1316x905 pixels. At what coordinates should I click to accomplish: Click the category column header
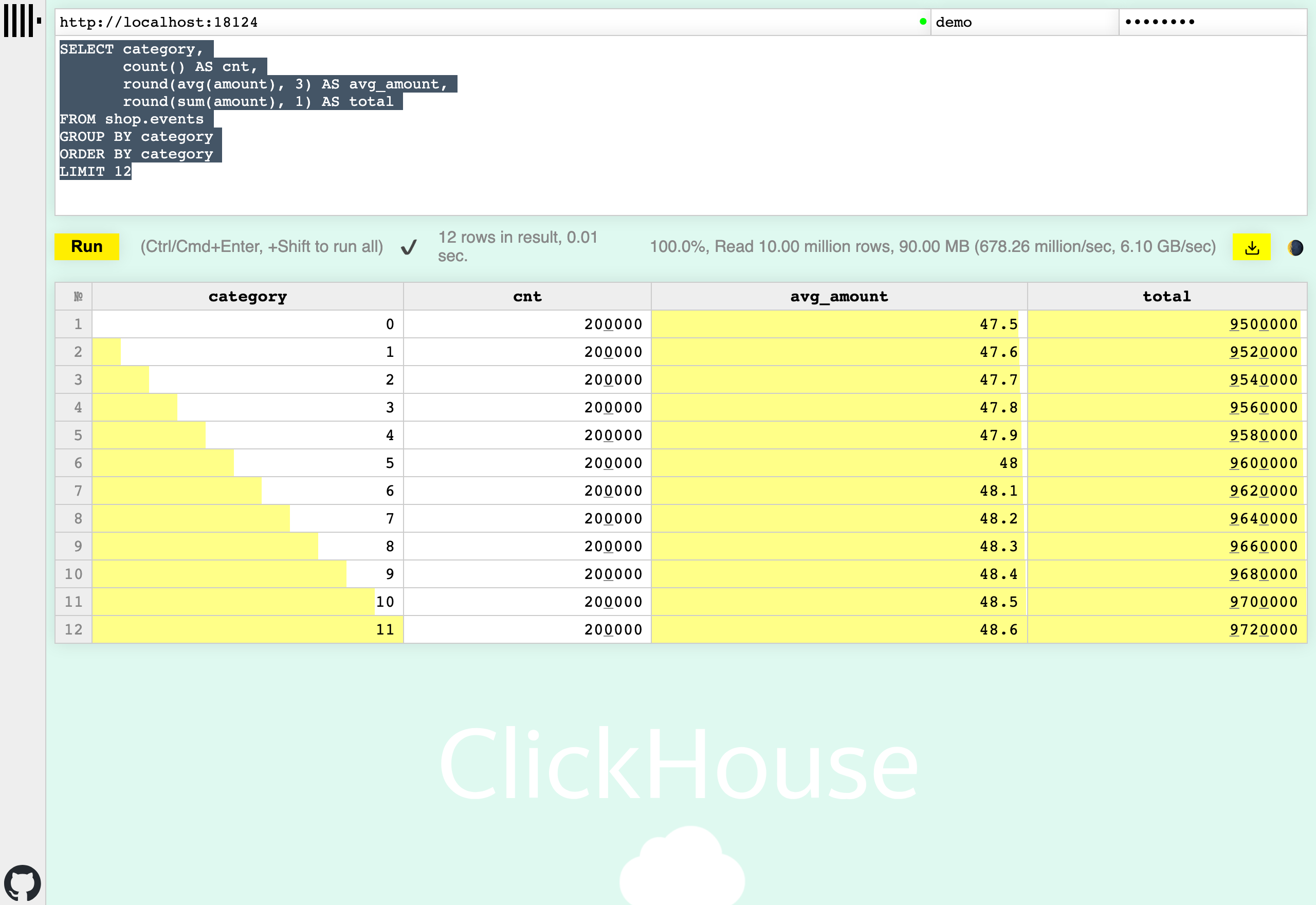pyautogui.click(x=248, y=297)
